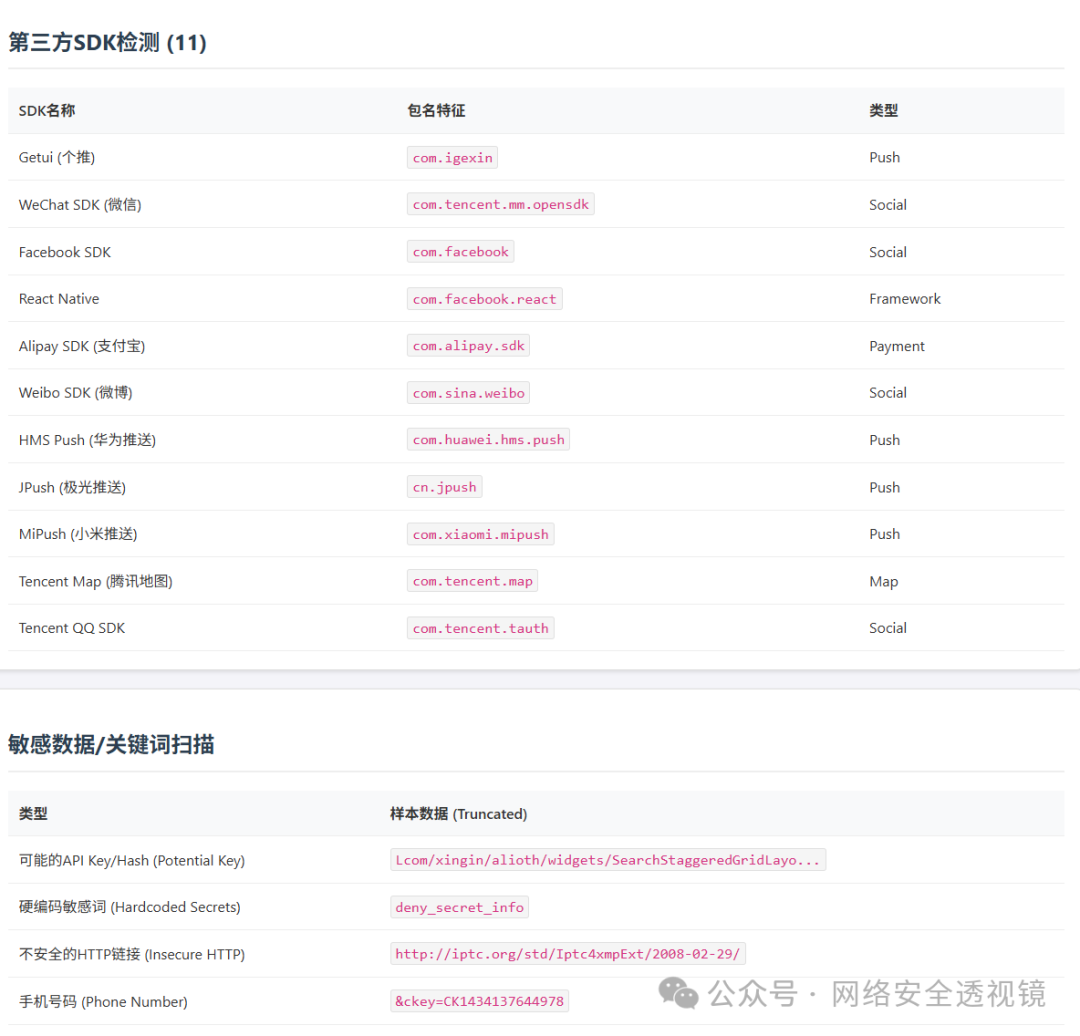Select the cn.jpush package tag

click(444, 487)
